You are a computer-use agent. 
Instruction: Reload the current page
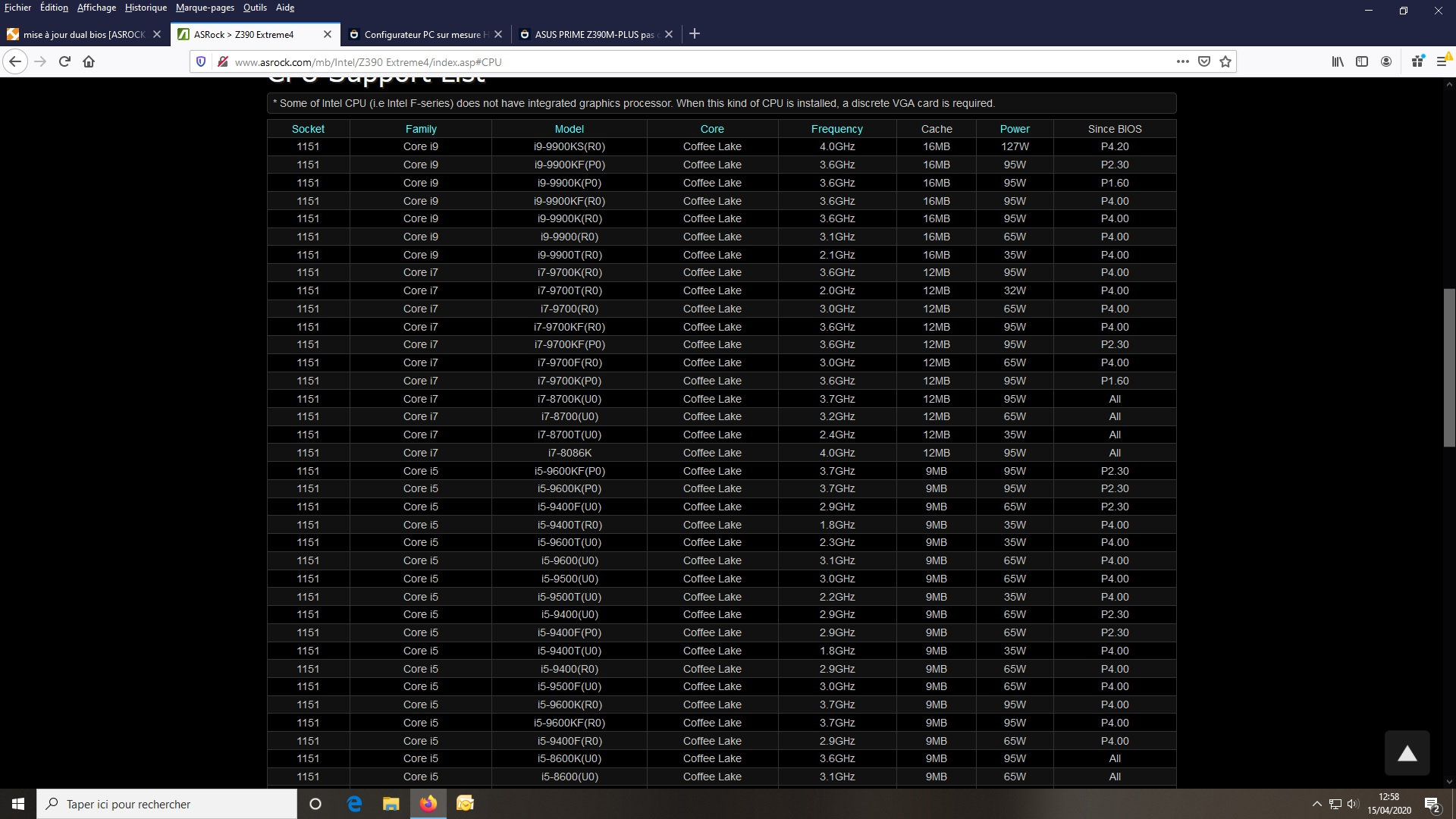coord(64,61)
